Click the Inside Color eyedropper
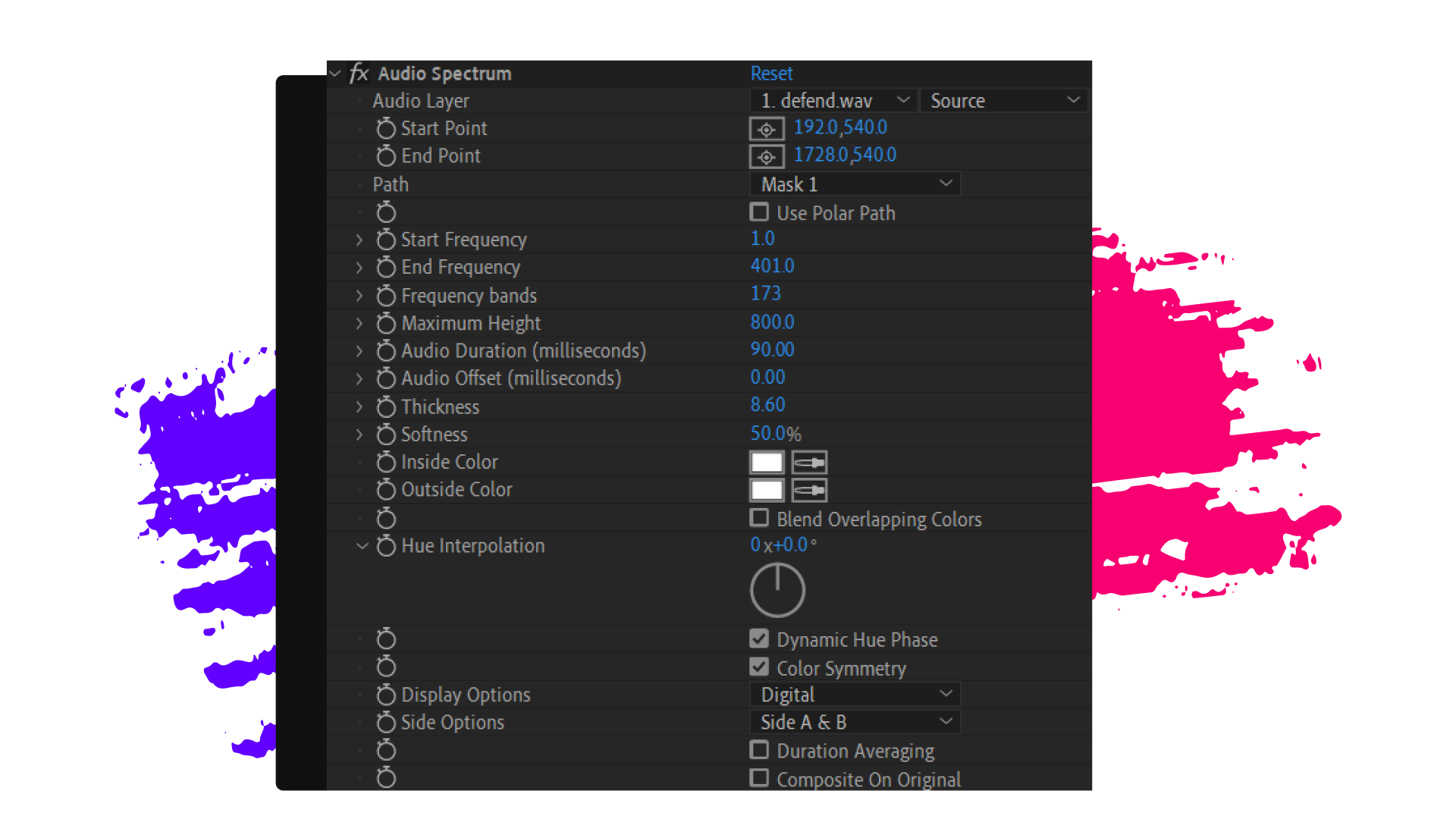 [x=809, y=463]
